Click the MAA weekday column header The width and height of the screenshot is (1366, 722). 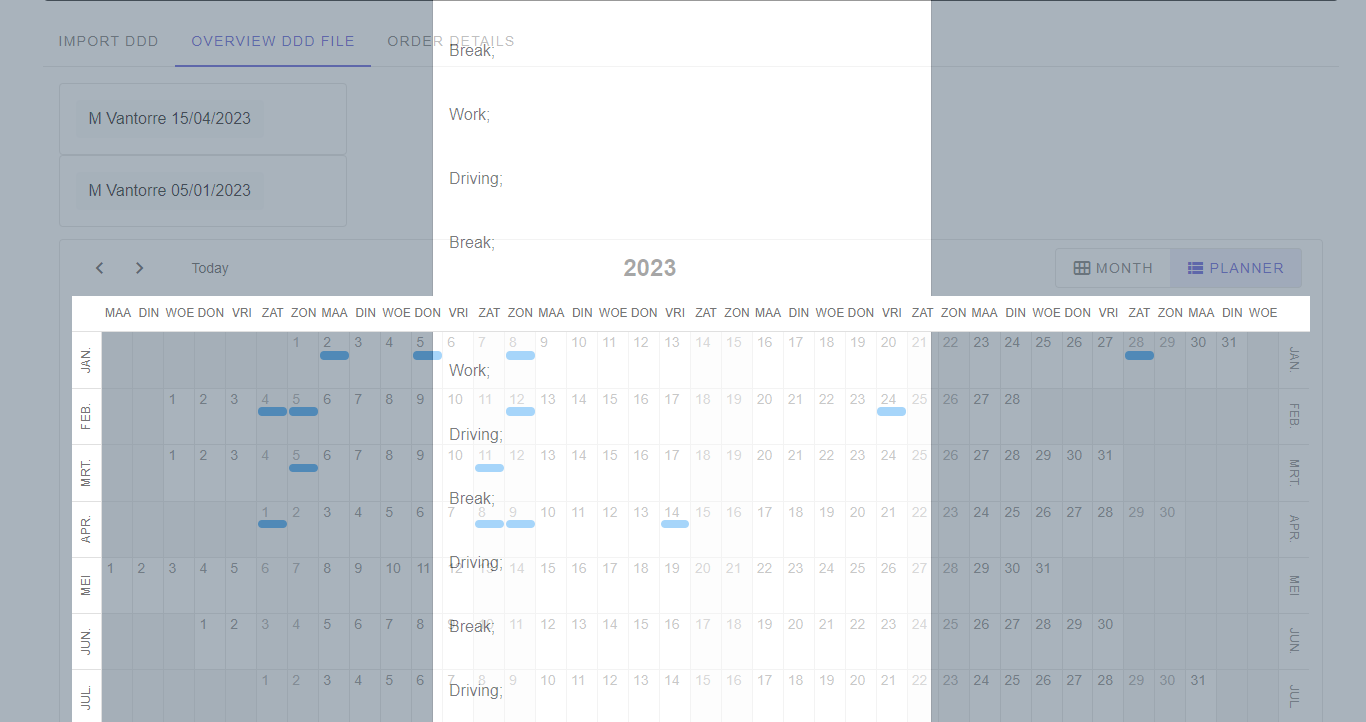117,312
